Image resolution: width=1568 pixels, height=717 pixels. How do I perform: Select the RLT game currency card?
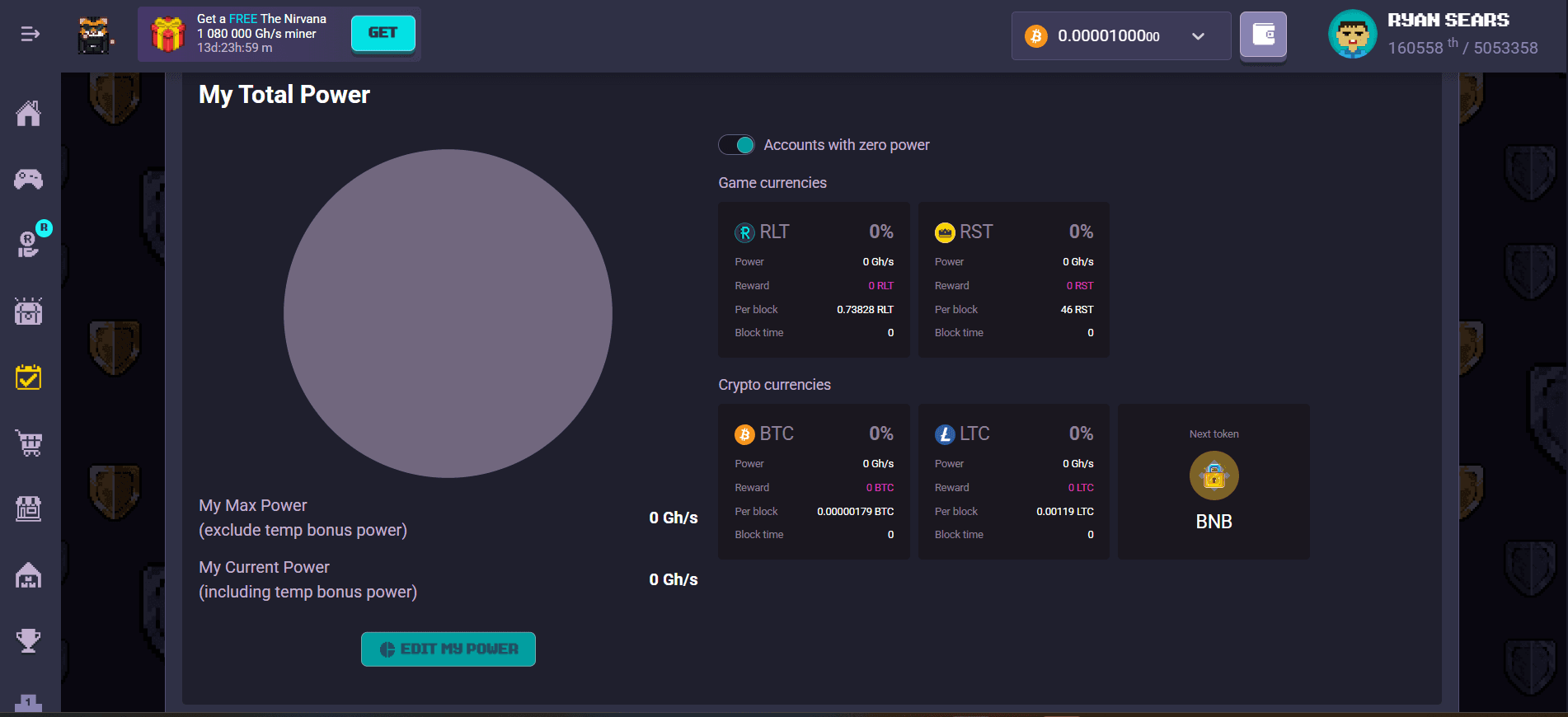[814, 280]
